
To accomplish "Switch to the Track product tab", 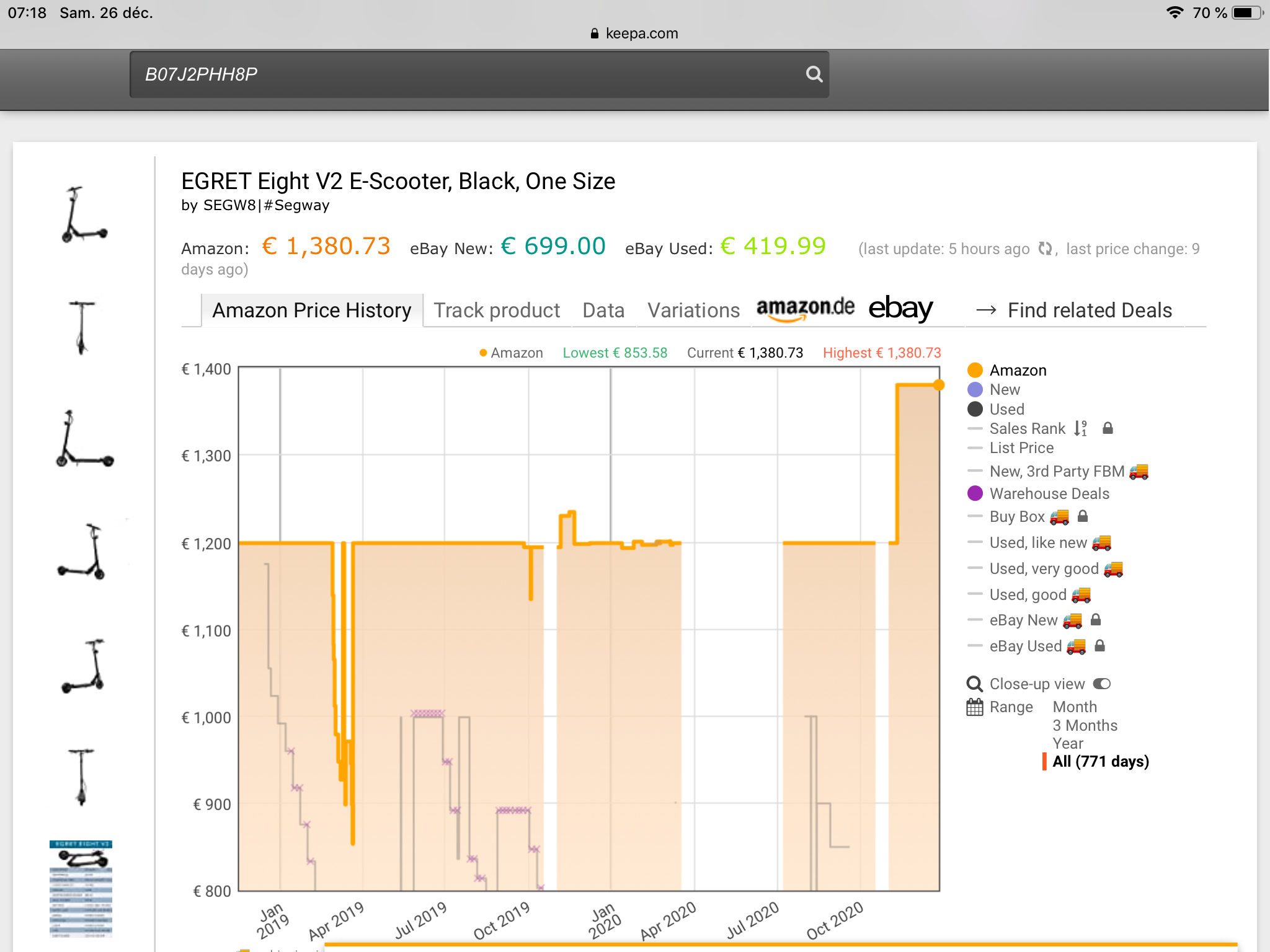I will click(496, 310).
